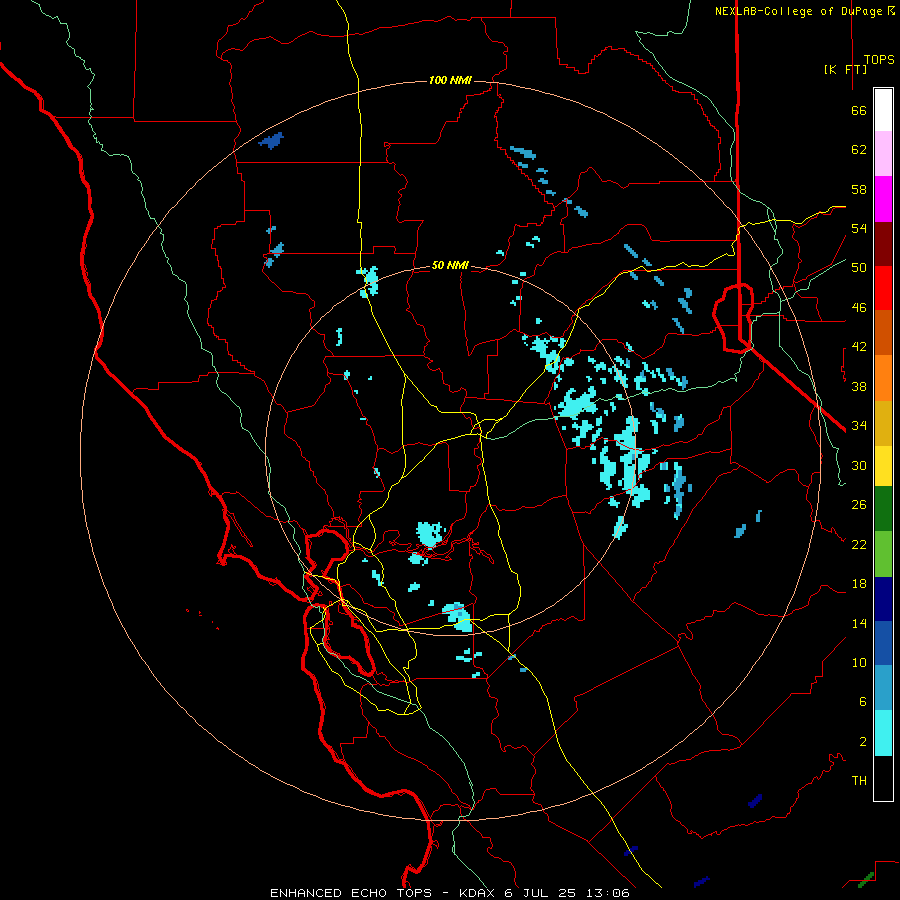The image size is (900, 900).
Task: Click the 2 legend value label
Action: pos(863,741)
